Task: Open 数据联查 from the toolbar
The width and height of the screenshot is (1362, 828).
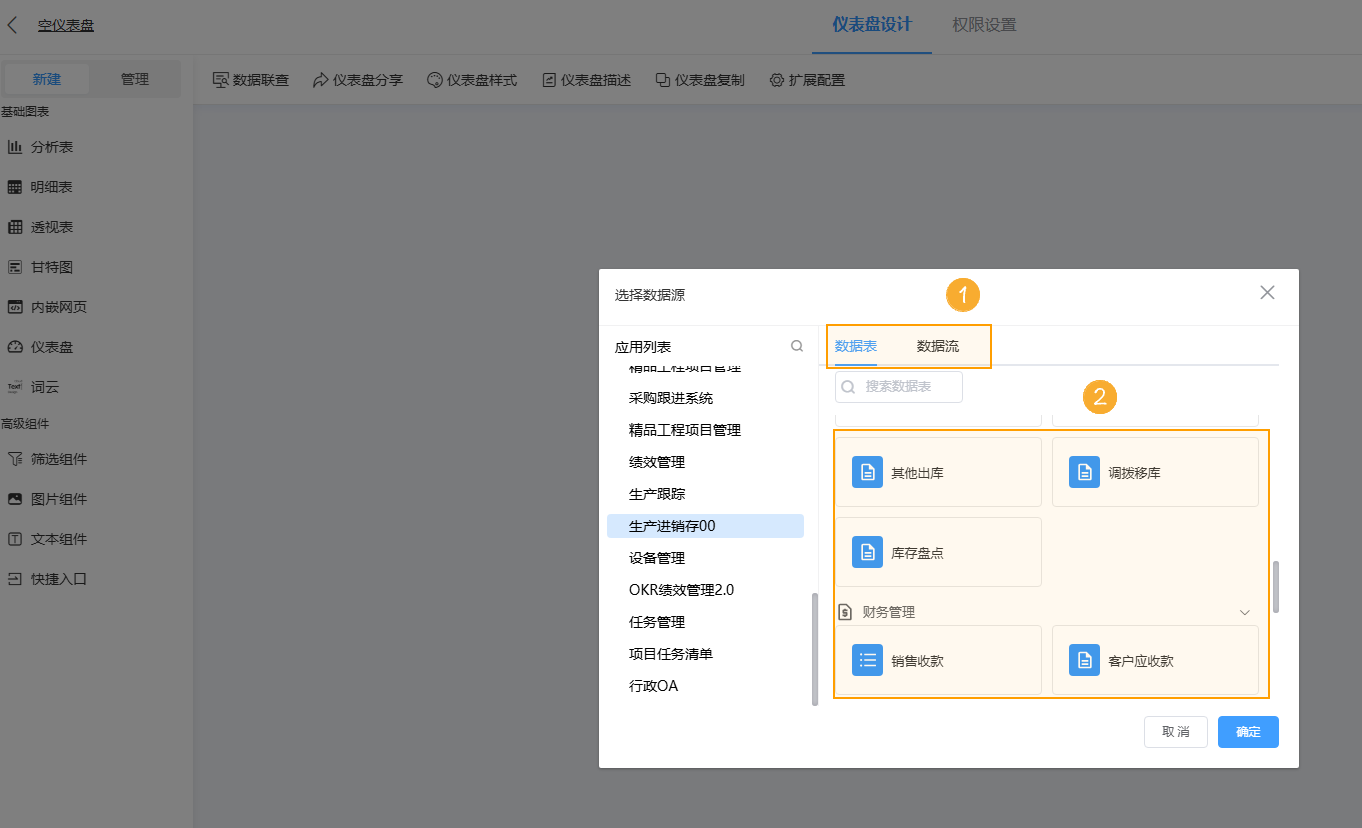Action: click(250, 79)
